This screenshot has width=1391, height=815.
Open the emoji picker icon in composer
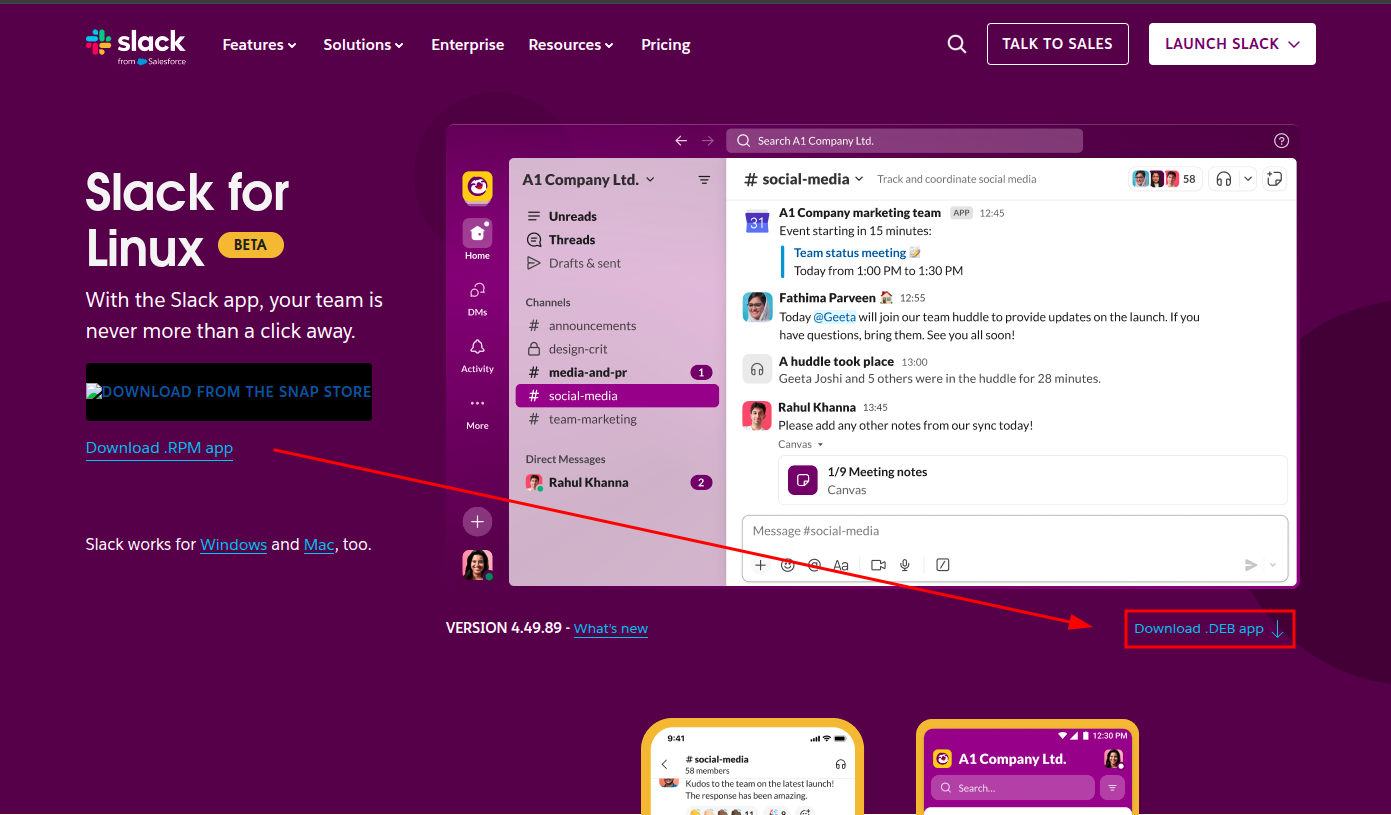tap(787, 565)
